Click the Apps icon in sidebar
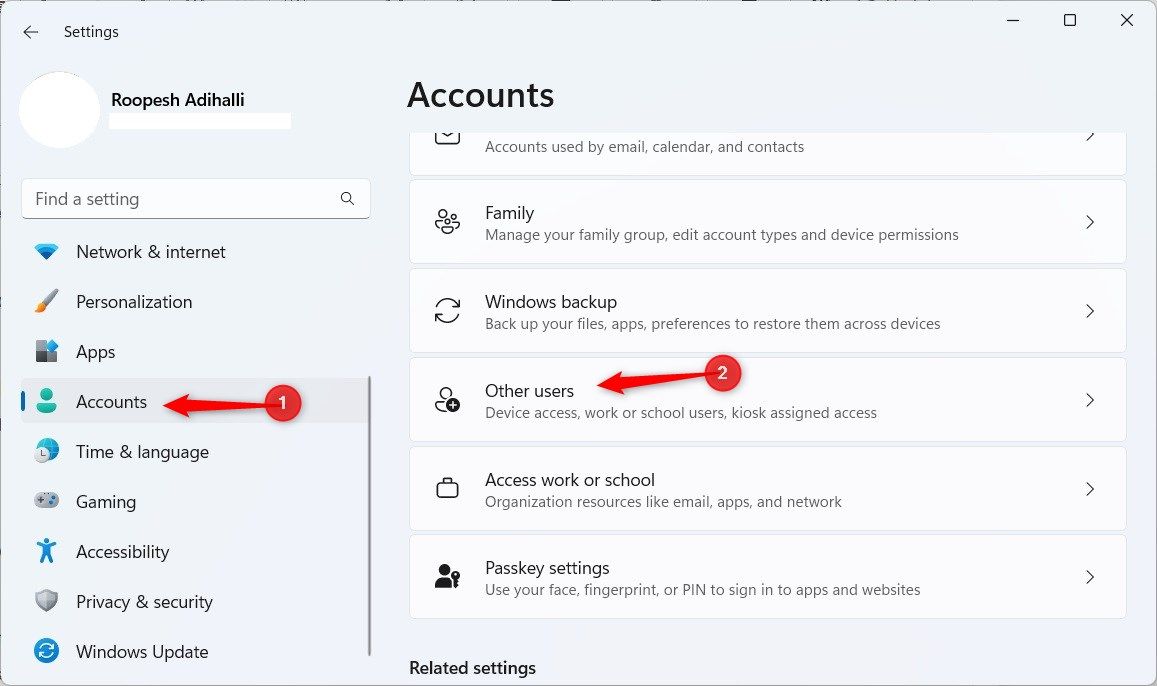Screen dimensions: 1157x686 pos(46,351)
